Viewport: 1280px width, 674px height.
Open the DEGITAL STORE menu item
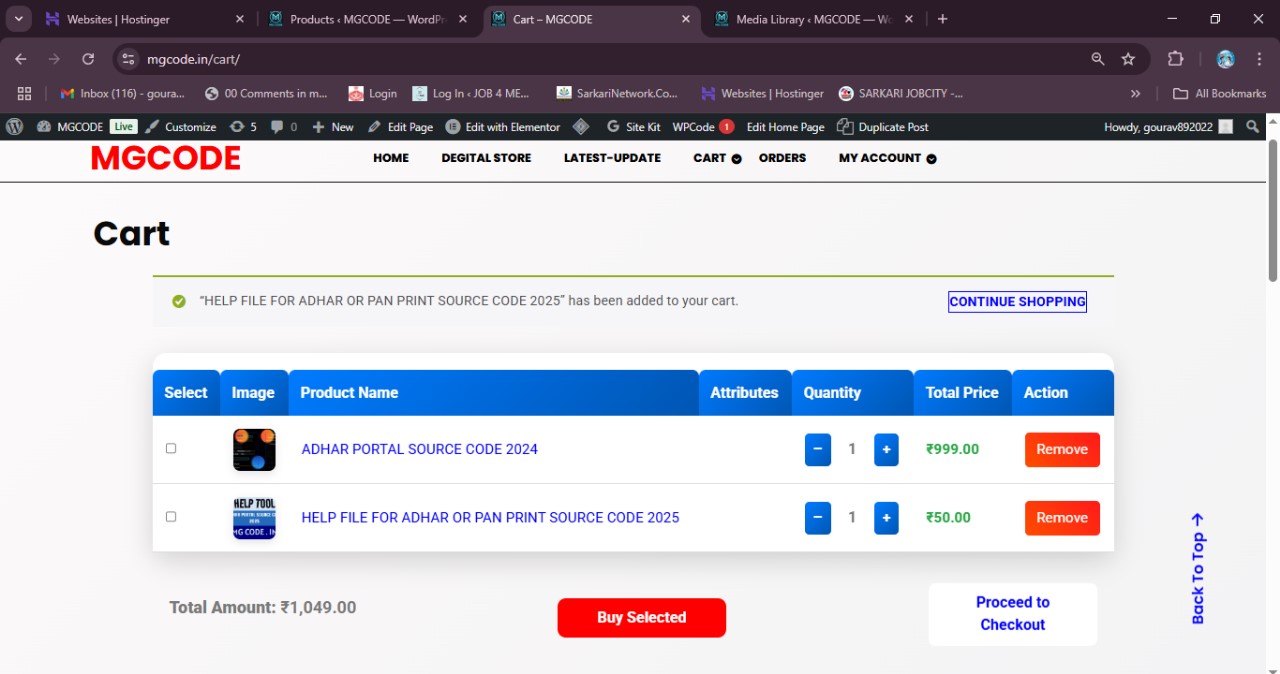pyautogui.click(x=486, y=158)
